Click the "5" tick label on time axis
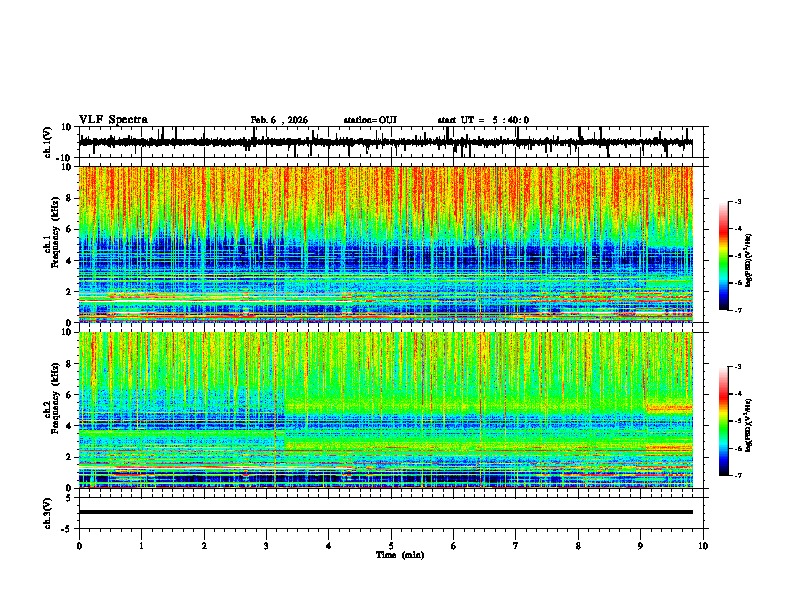Screen dimensions: 792x612 pos(391,546)
